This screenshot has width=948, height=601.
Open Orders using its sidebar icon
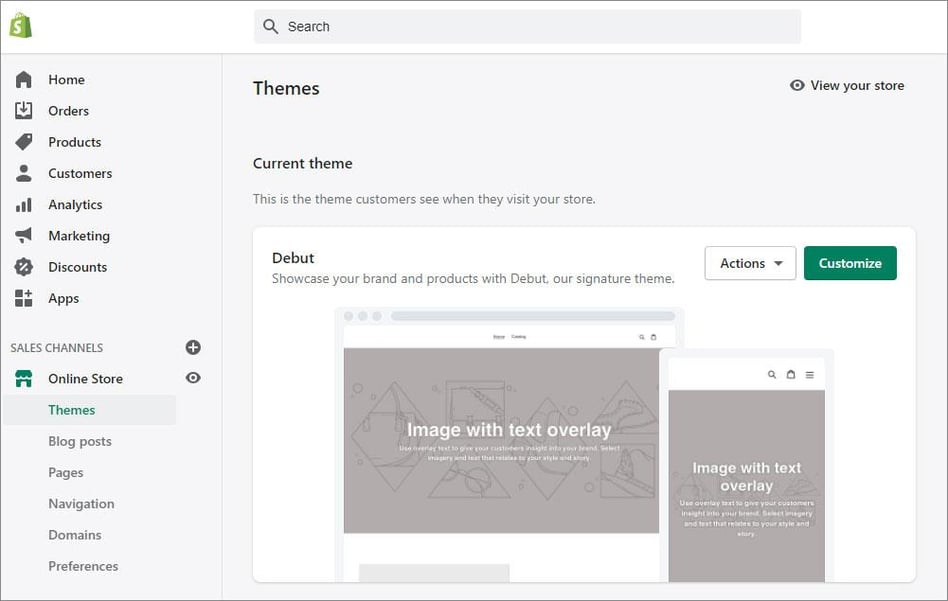point(25,110)
